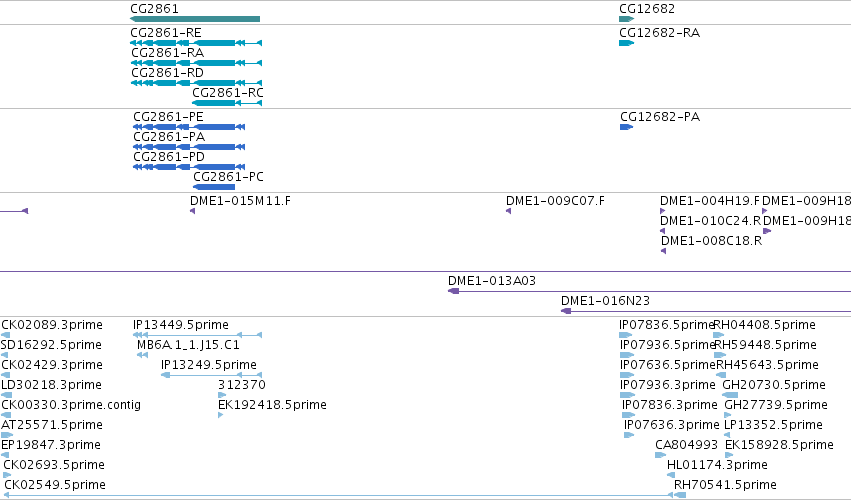Image resolution: width=851 pixels, height=500 pixels.
Task: Select the CG2861-PD protein feature
Action: (x=189, y=167)
